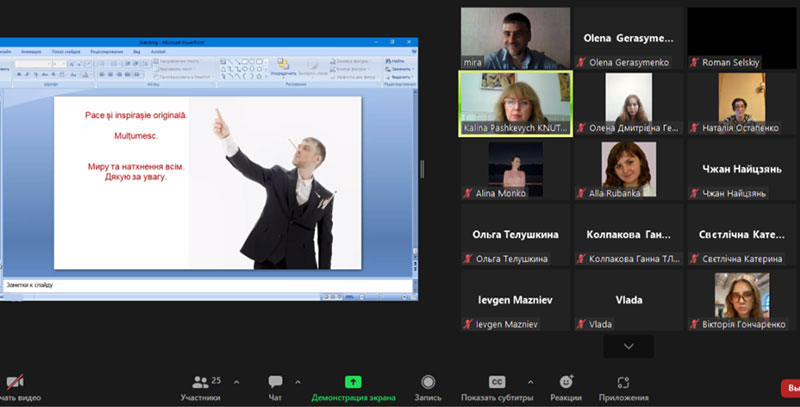Click Найти in the editing group
The width and height of the screenshot is (800, 407).
(x=395, y=62)
